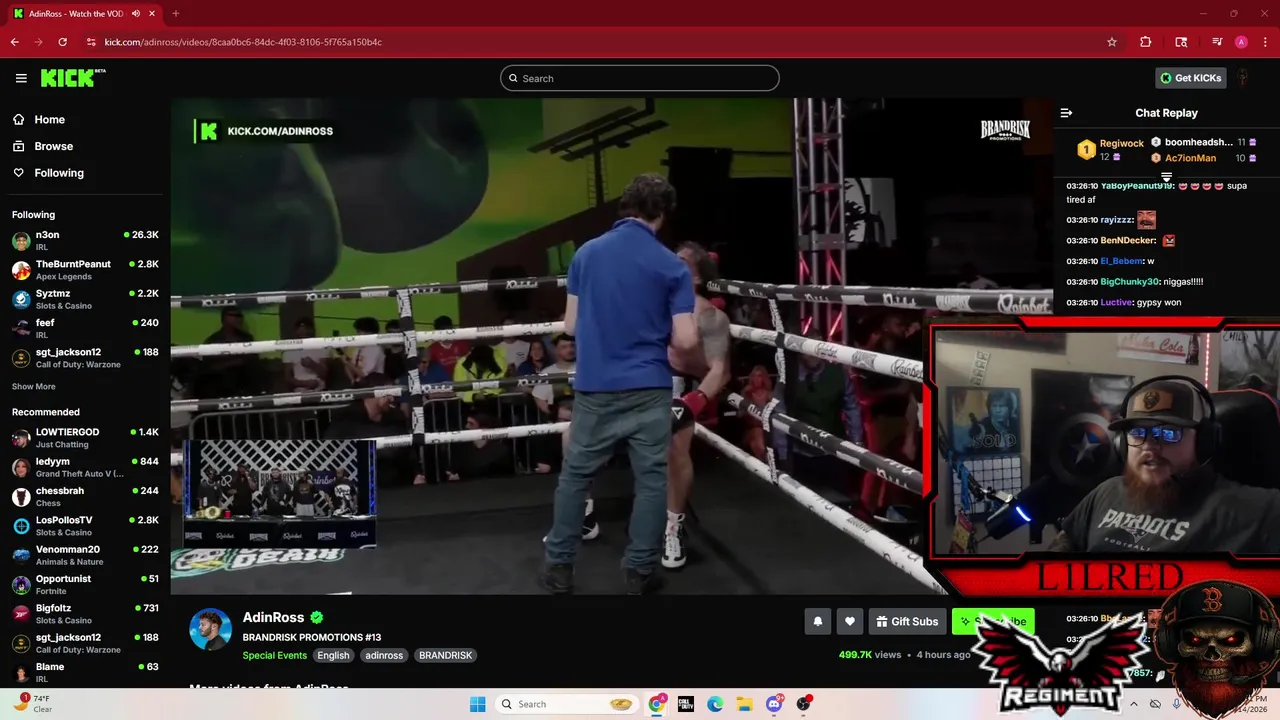Open the Chrome profile avatar
Viewport: 1280px width, 720px height.
pos(1241,42)
